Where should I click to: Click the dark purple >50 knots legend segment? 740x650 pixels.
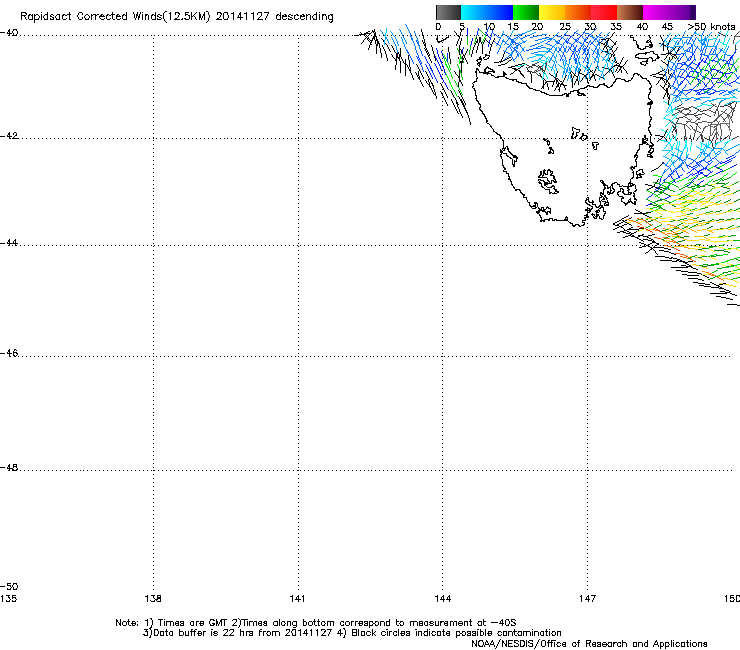(x=693, y=12)
